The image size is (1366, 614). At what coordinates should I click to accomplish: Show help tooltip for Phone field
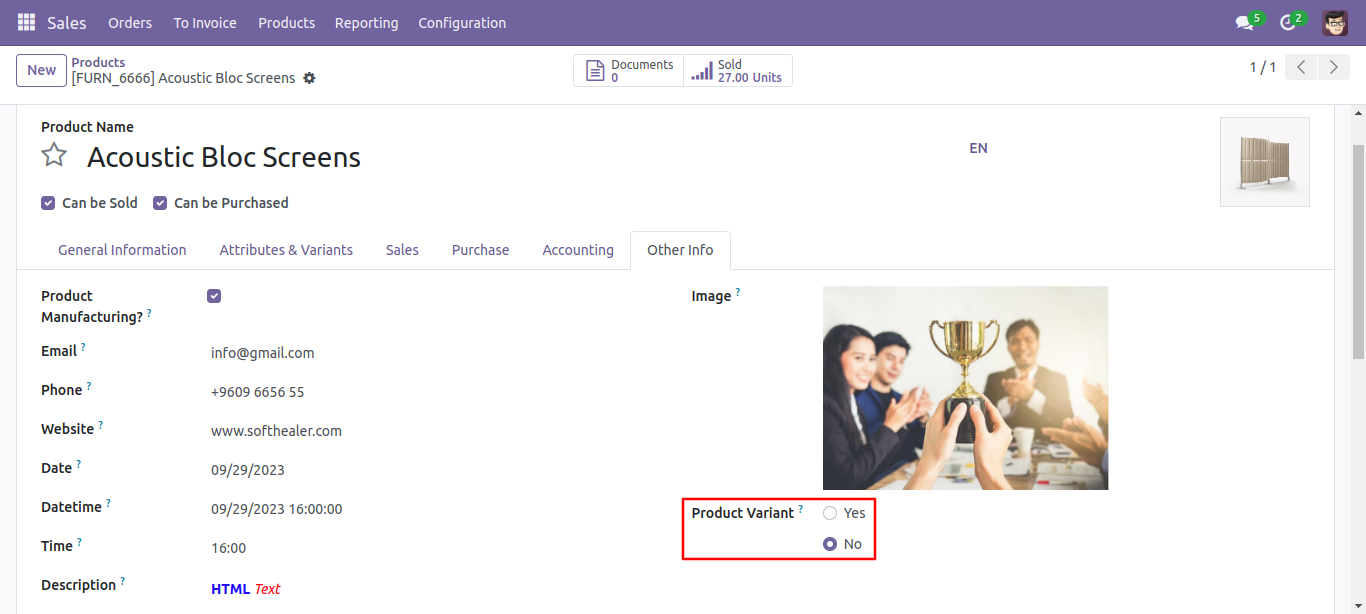point(88,386)
